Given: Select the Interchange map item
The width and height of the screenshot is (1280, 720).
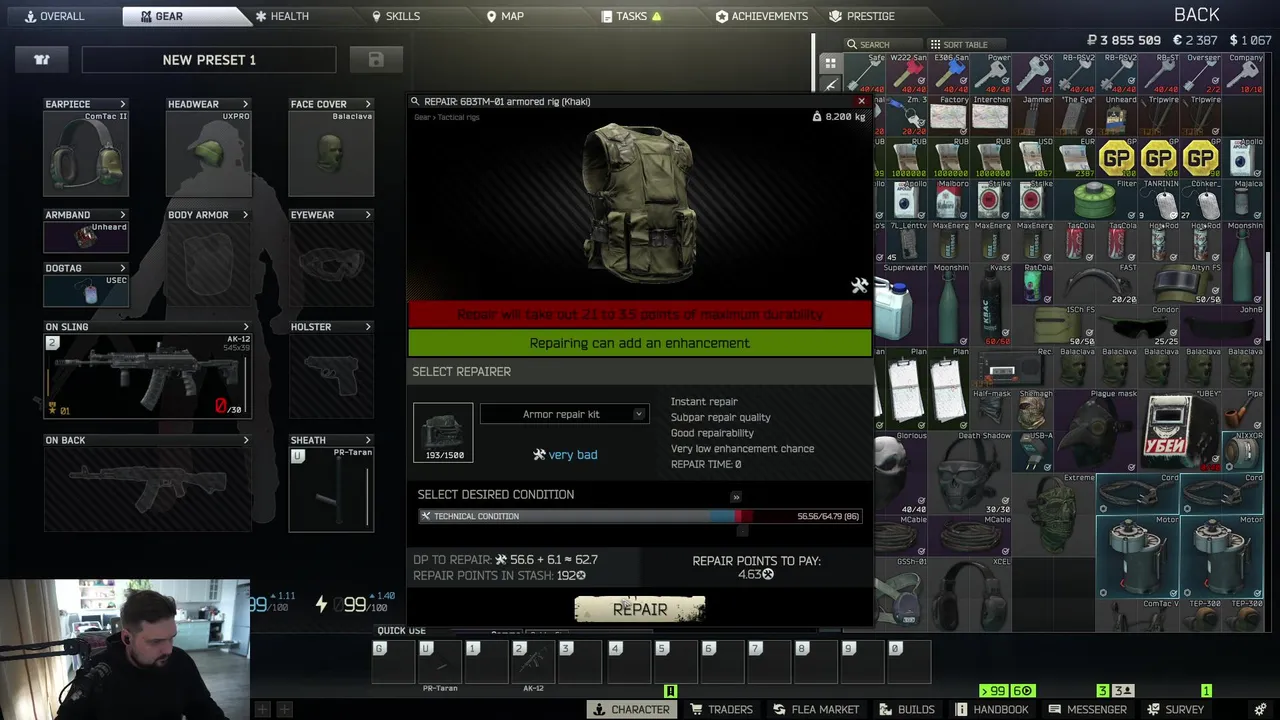Looking at the screenshot, I should point(992,115).
